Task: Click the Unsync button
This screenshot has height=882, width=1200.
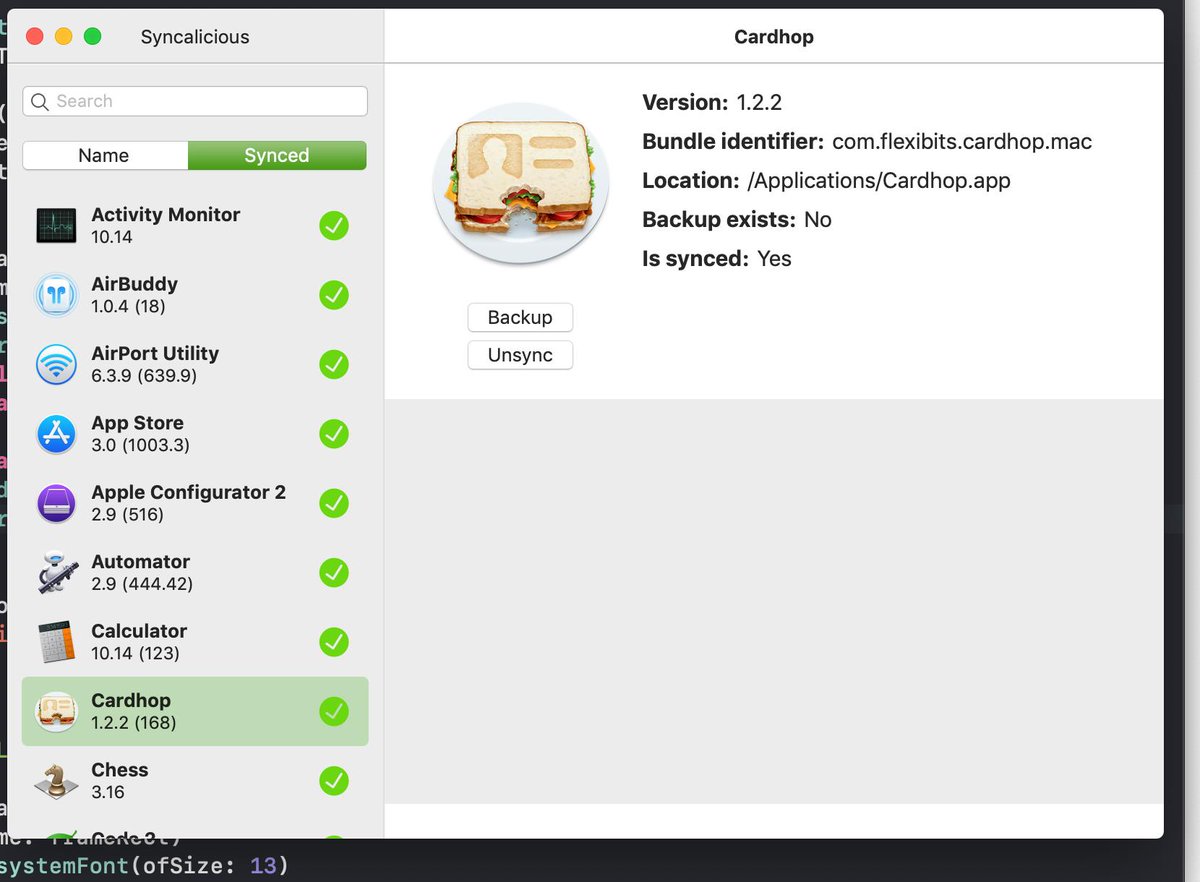Action: [520, 355]
